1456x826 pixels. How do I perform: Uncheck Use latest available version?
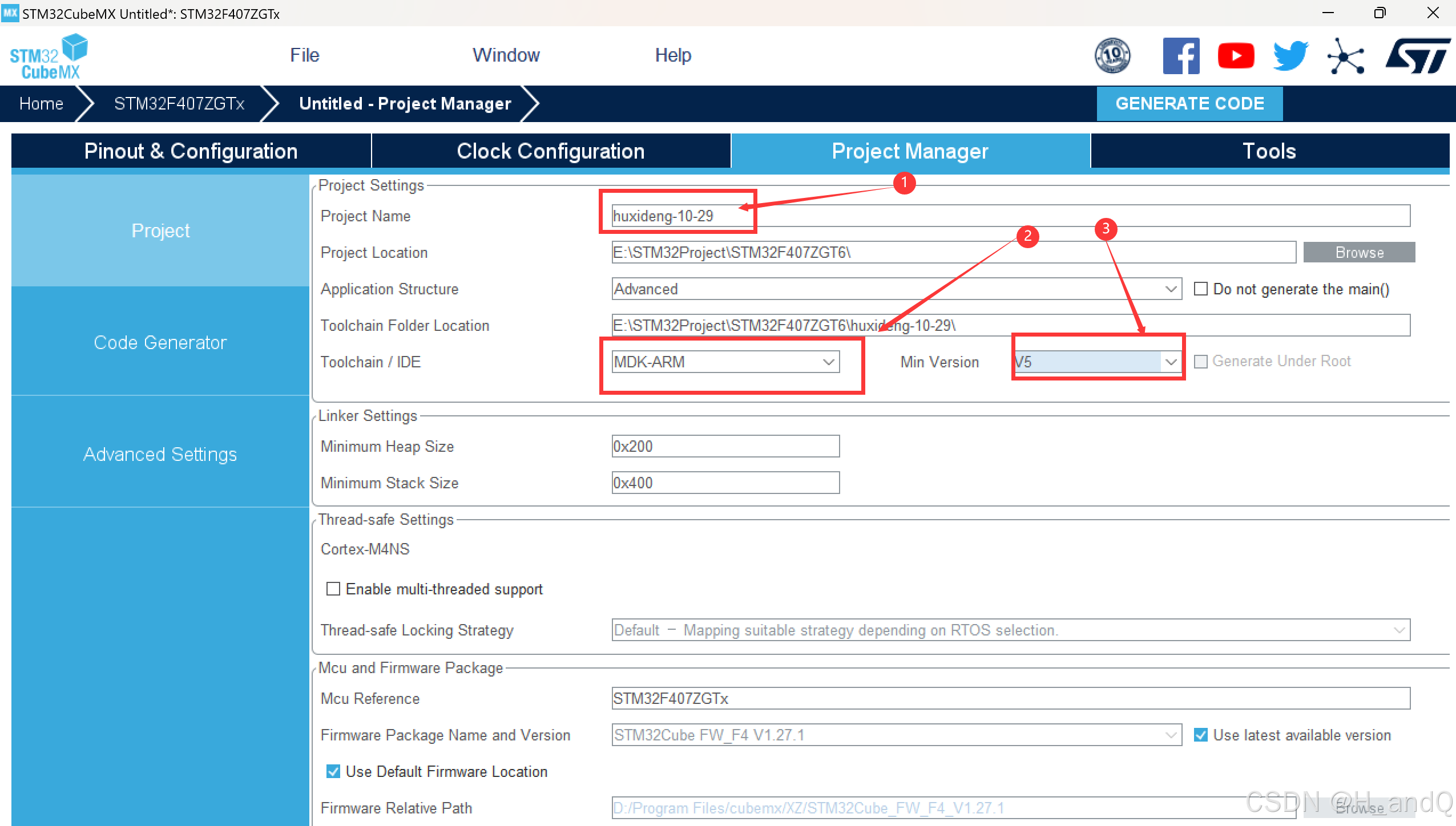pyautogui.click(x=1201, y=735)
